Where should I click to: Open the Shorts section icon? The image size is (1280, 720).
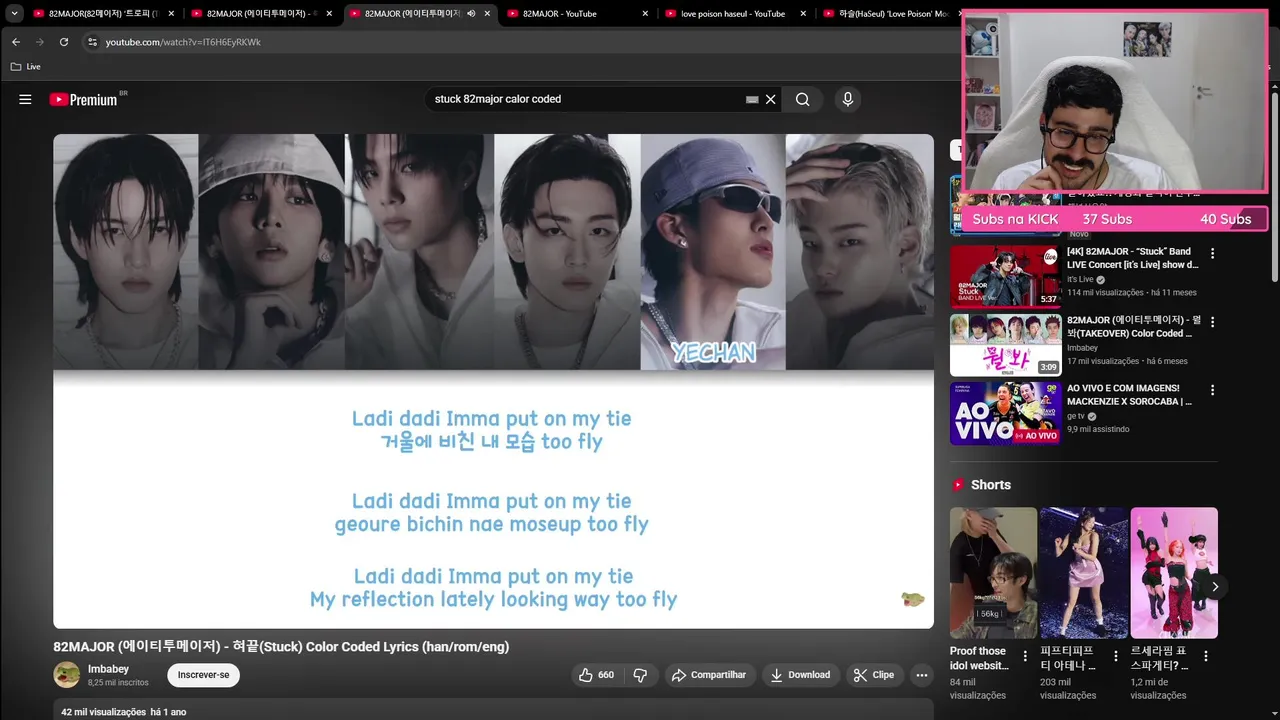coord(957,485)
